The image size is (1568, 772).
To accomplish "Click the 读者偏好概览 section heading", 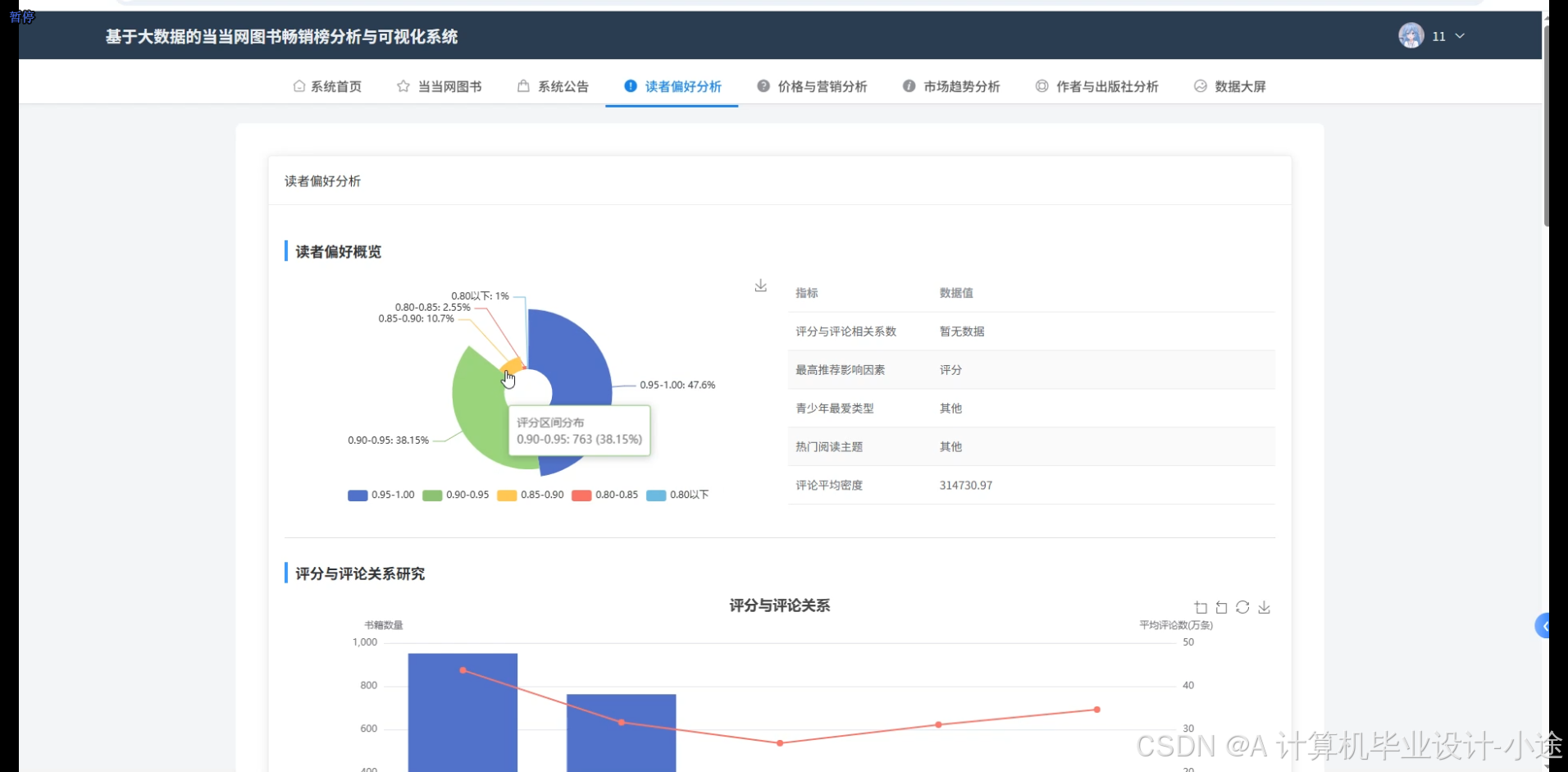I will tap(338, 252).
